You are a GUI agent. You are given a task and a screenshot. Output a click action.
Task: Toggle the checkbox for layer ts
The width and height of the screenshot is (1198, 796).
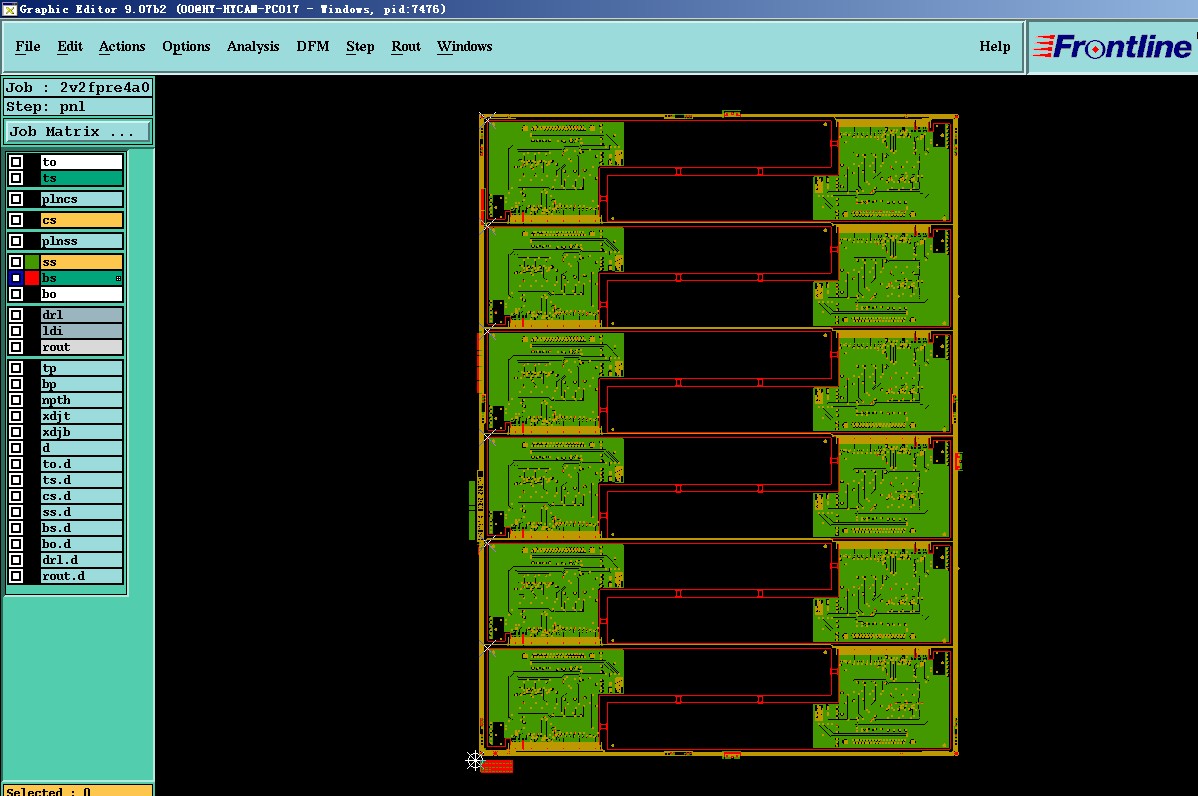click(16, 178)
